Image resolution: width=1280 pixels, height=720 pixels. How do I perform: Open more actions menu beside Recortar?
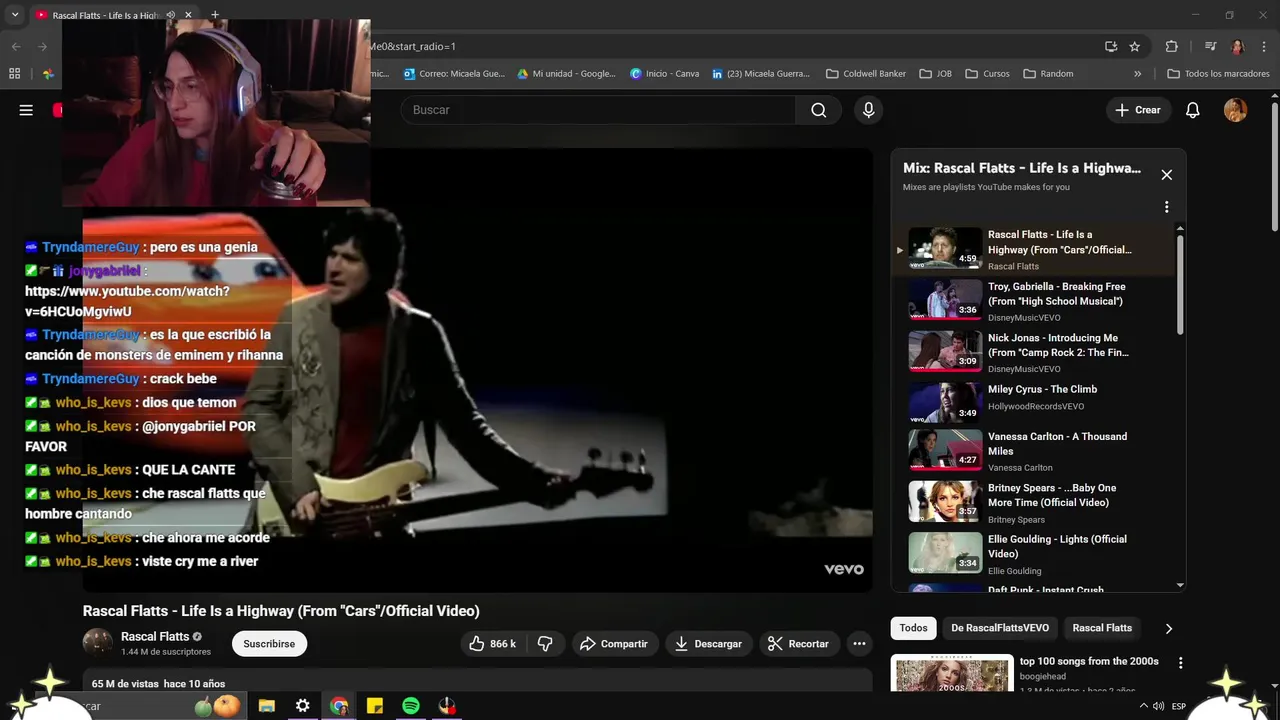pos(859,644)
